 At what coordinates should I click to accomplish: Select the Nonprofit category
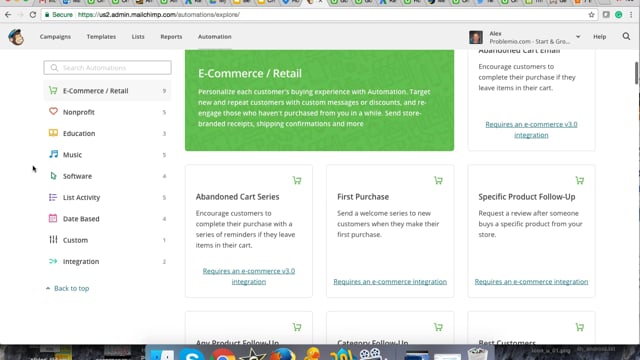pyautogui.click(x=107, y=112)
